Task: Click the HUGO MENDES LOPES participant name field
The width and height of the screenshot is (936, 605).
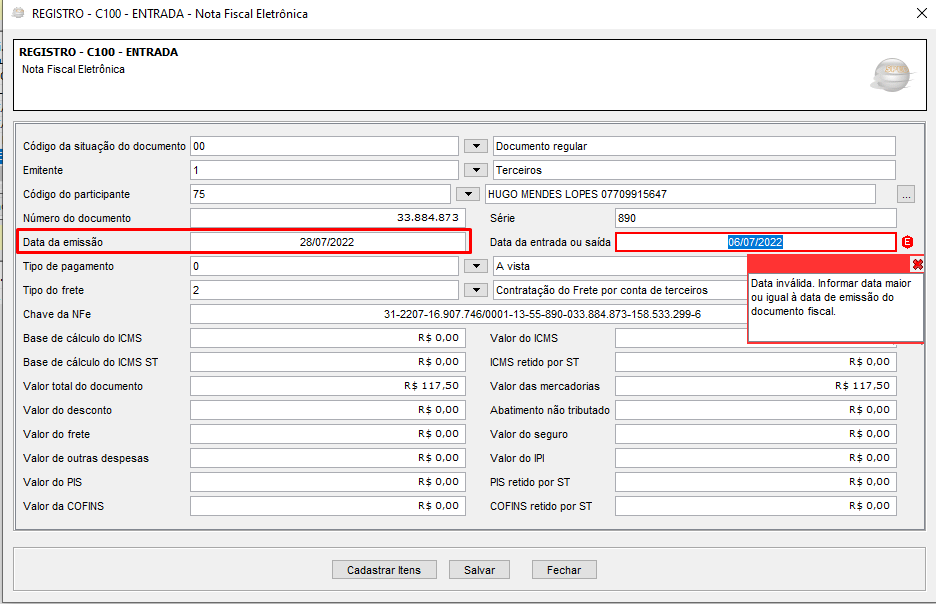Action: (681, 194)
